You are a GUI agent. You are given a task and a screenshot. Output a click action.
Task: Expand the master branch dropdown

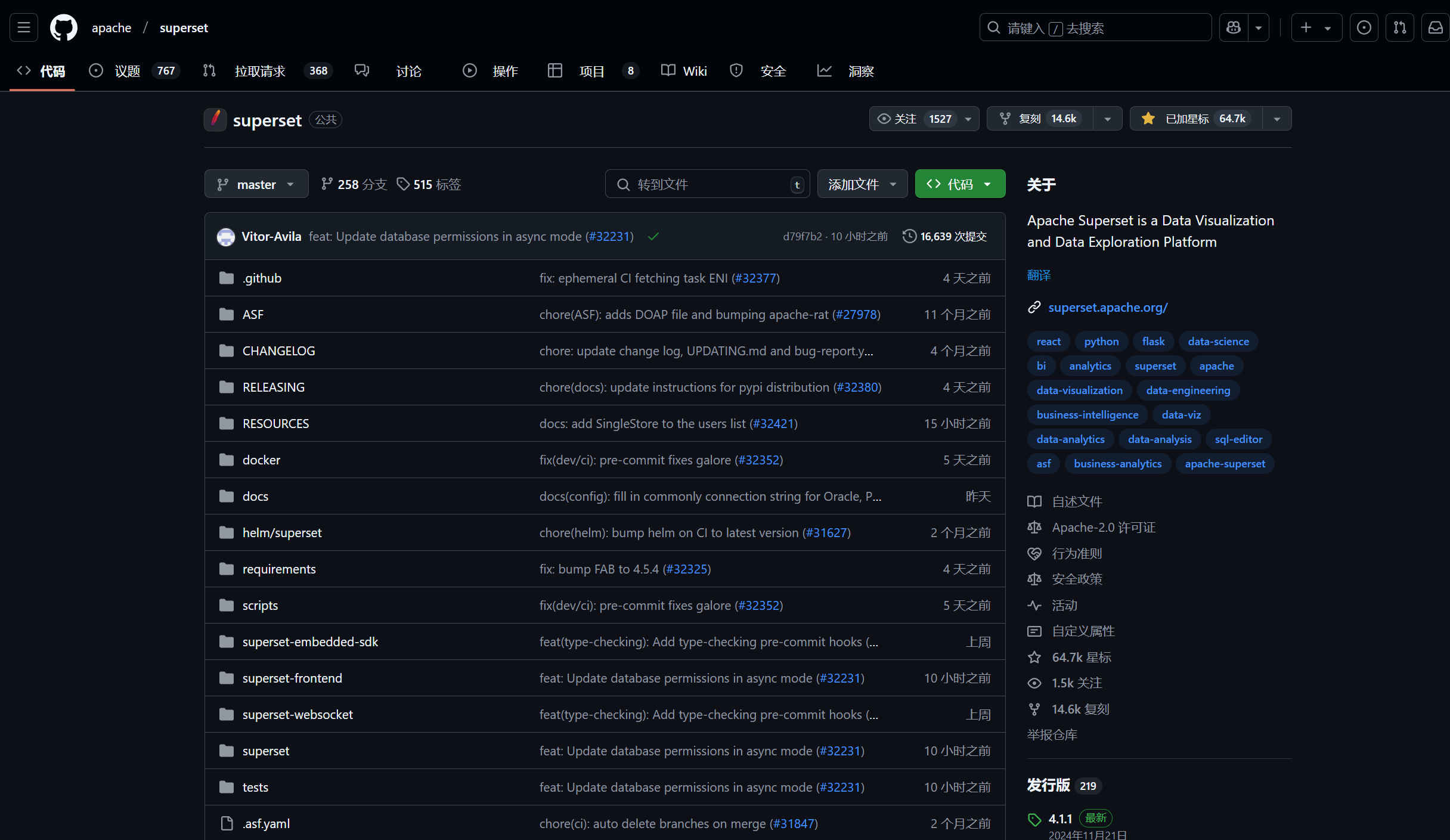coord(256,184)
